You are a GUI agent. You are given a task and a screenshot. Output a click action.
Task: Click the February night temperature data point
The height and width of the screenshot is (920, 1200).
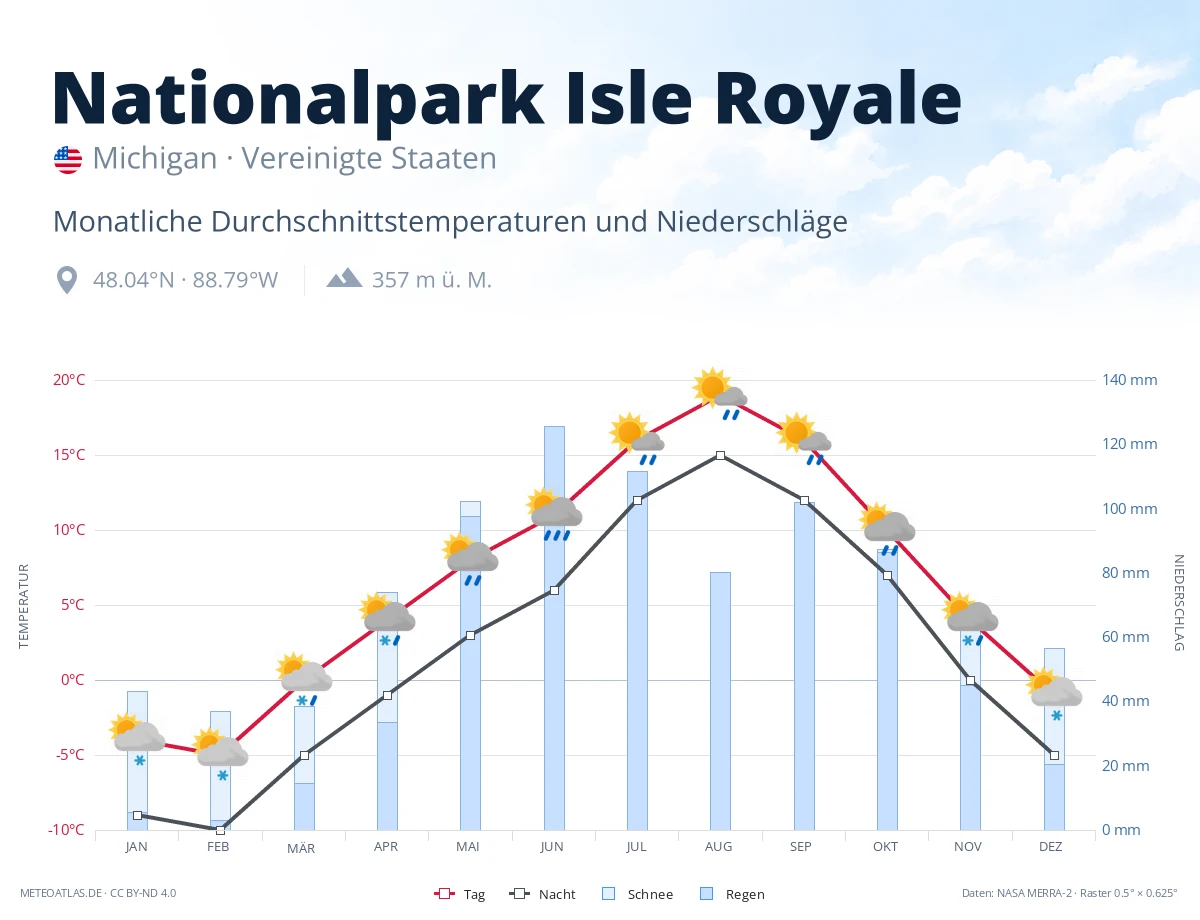pyautogui.click(x=220, y=829)
